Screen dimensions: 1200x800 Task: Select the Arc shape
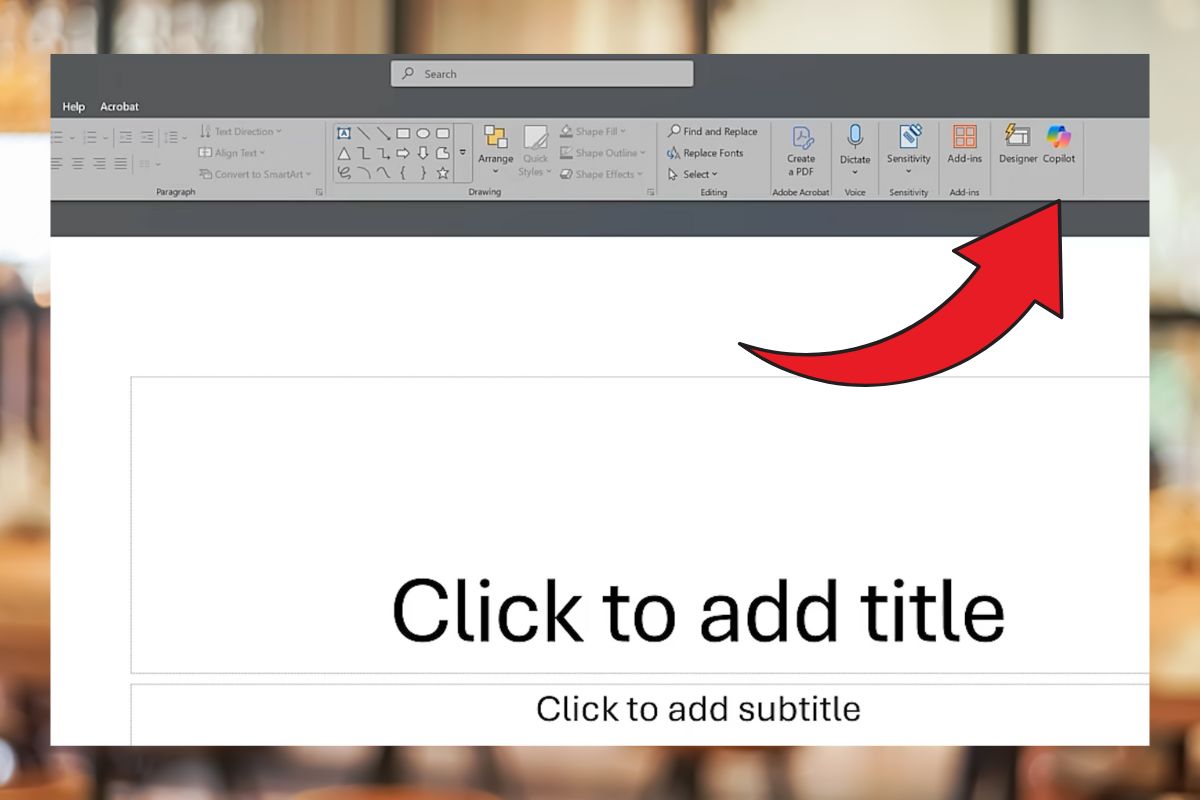click(364, 173)
